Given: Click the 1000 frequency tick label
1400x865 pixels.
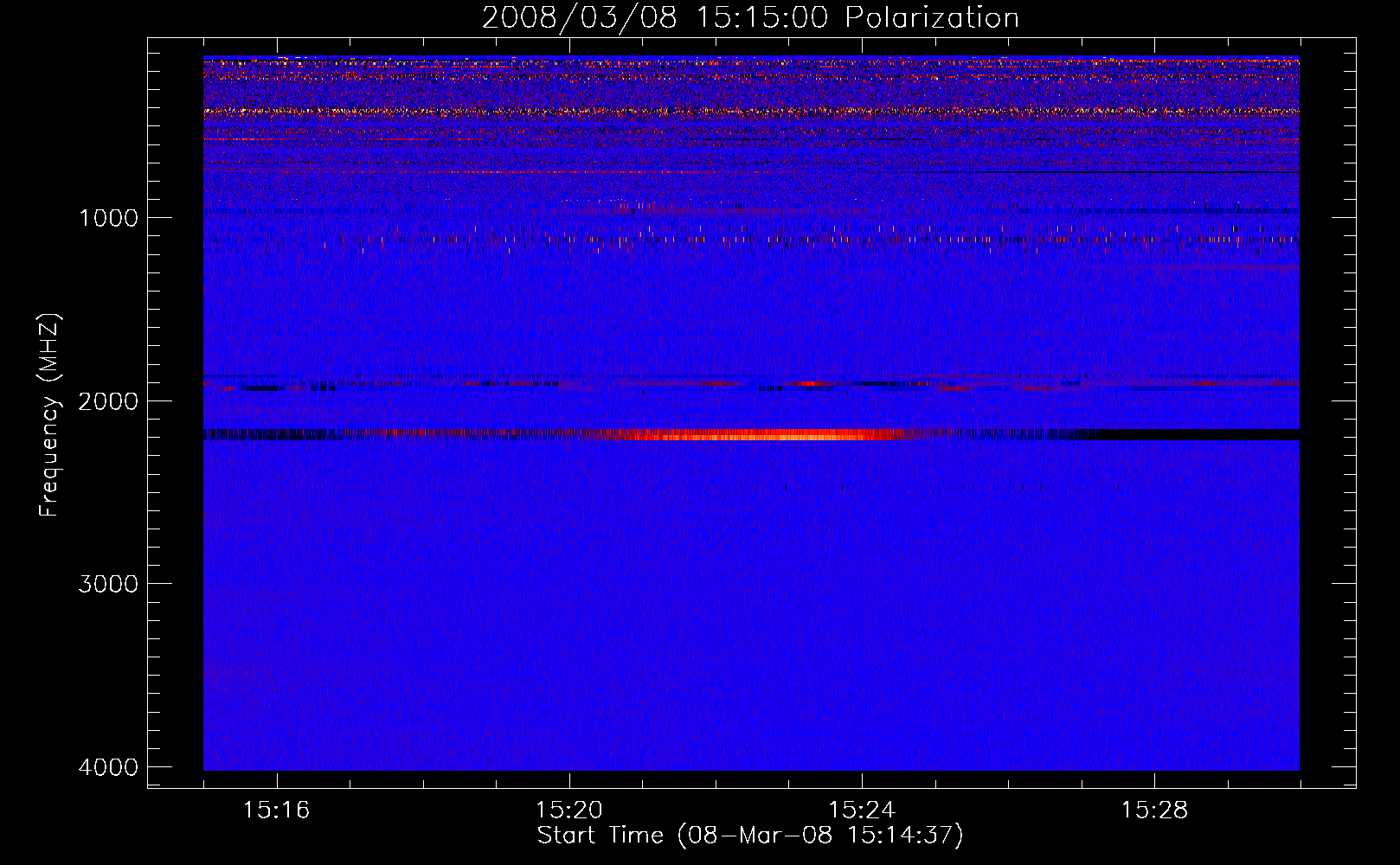Looking at the screenshot, I should tap(108, 218).
